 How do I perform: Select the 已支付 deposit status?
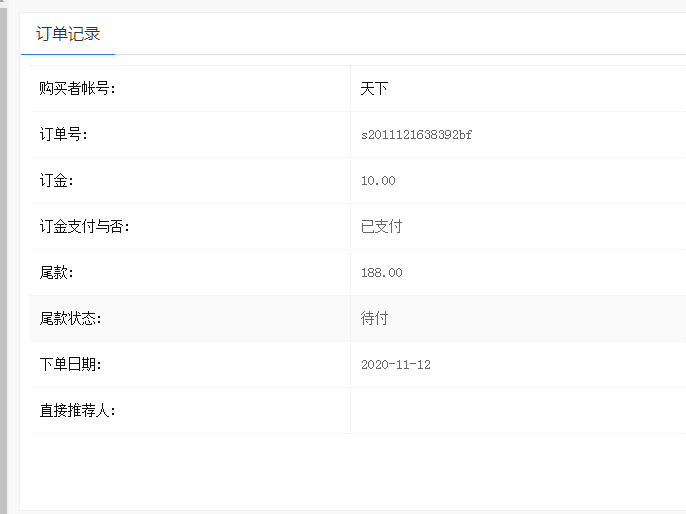click(x=381, y=227)
